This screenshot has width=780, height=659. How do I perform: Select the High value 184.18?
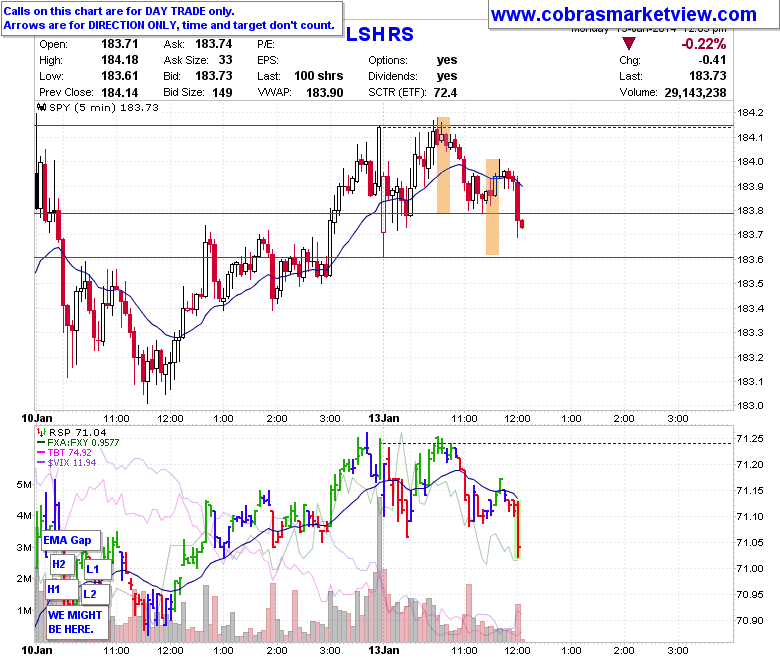119,60
